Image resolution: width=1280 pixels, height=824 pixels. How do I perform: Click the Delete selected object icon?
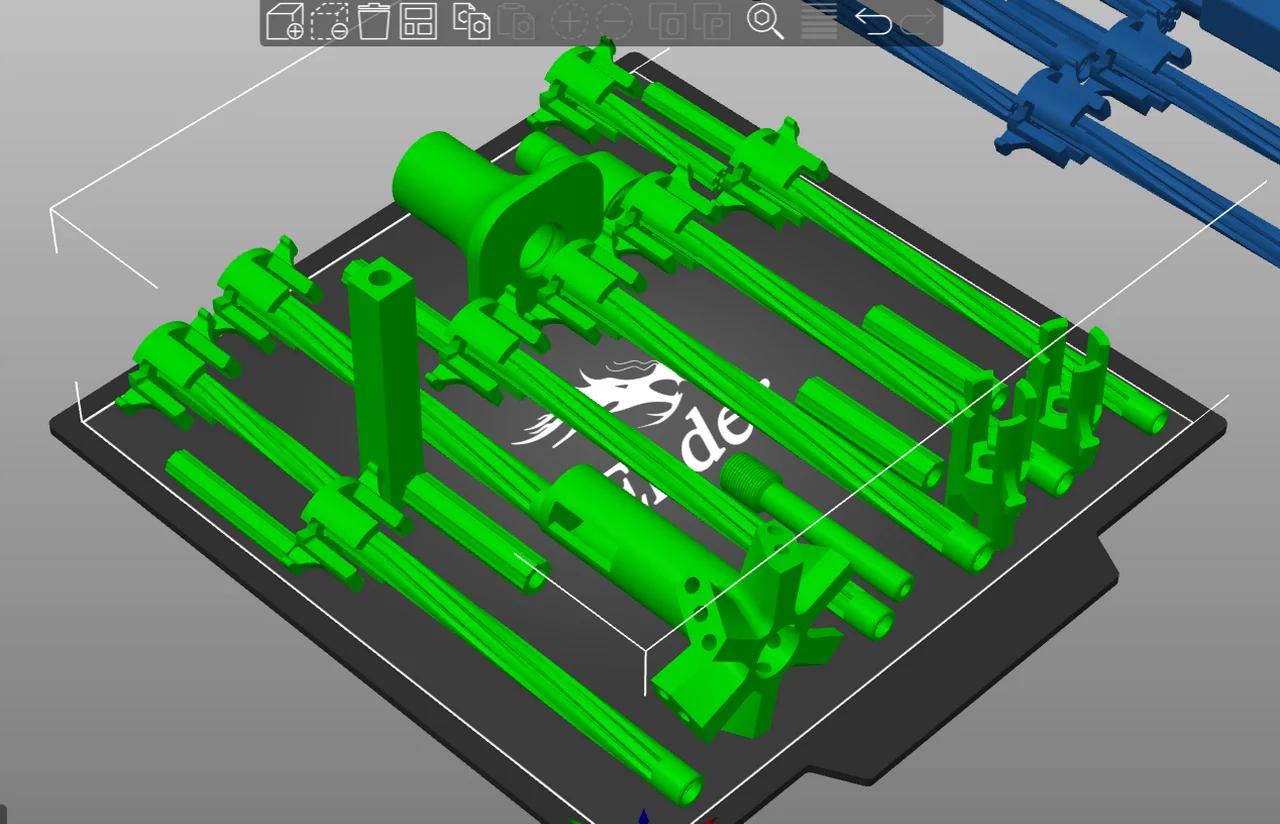click(x=329, y=21)
